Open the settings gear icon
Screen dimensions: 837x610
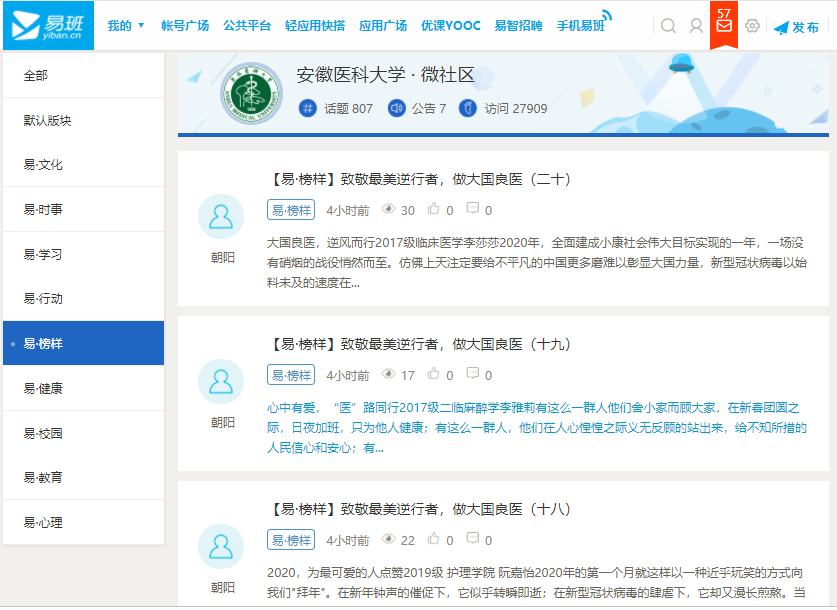pos(752,26)
